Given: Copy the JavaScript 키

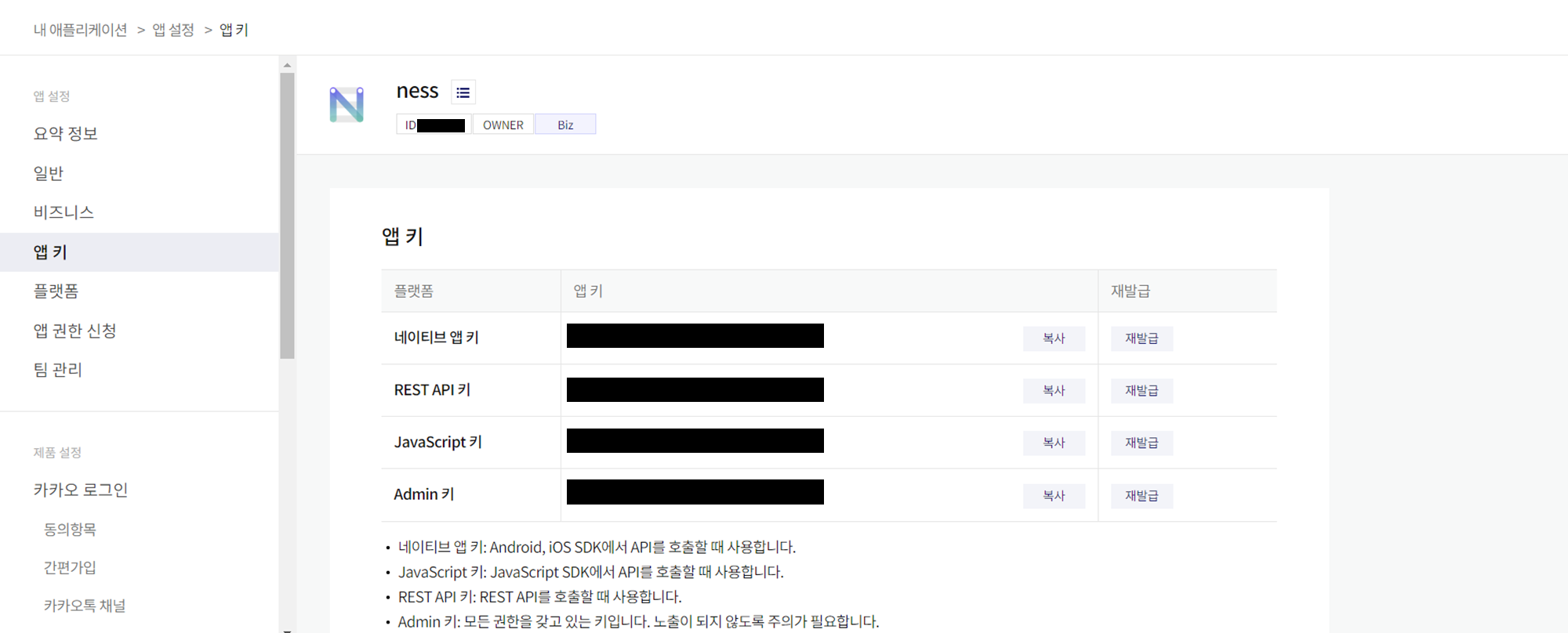Looking at the screenshot, I should click(1054, 443).
